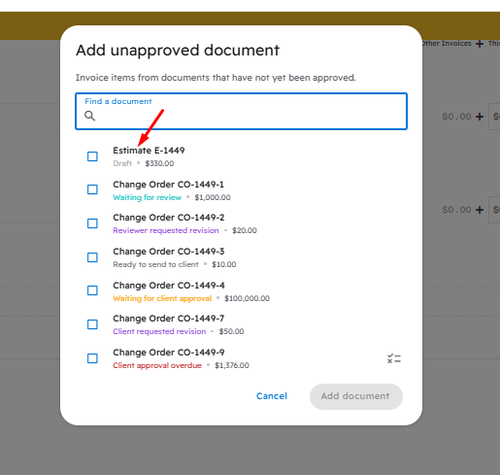The height and width of the screenshot is (475, 500).
Task: Enable the Change Order CO-1449-3 checkbox
Action: (x=92, y=257)
